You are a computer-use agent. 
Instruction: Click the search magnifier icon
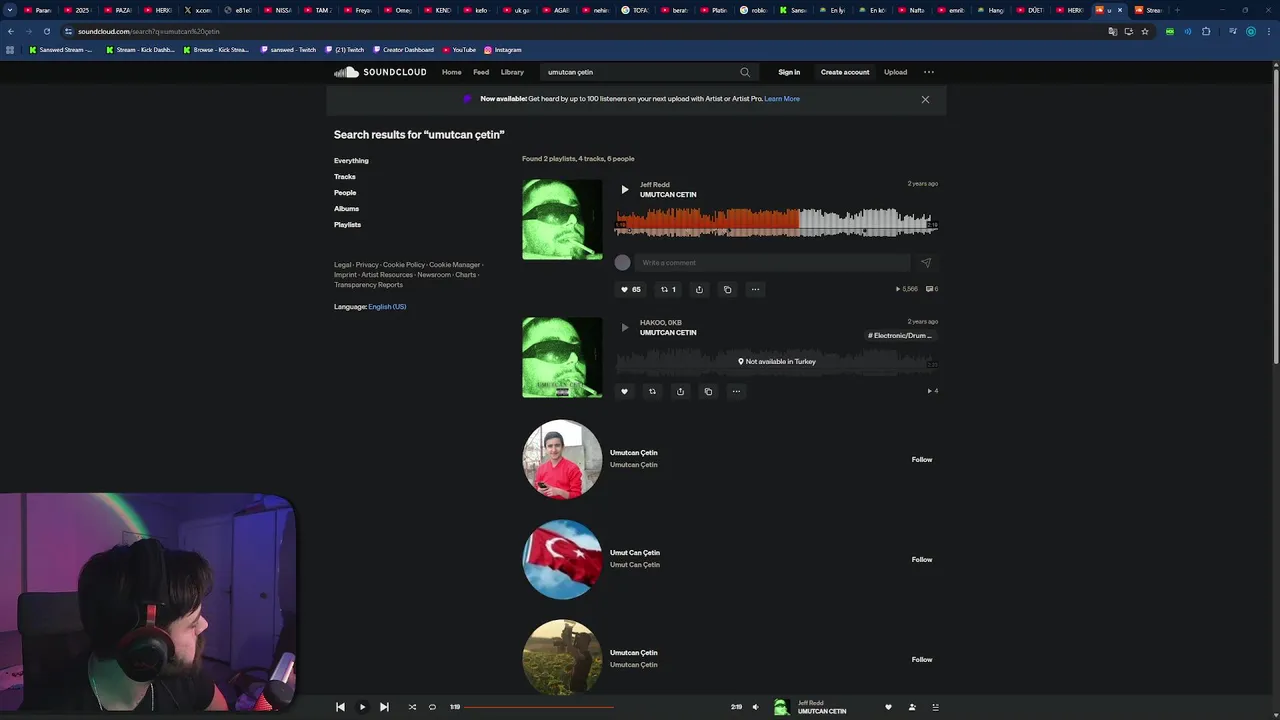pos(745,72)
